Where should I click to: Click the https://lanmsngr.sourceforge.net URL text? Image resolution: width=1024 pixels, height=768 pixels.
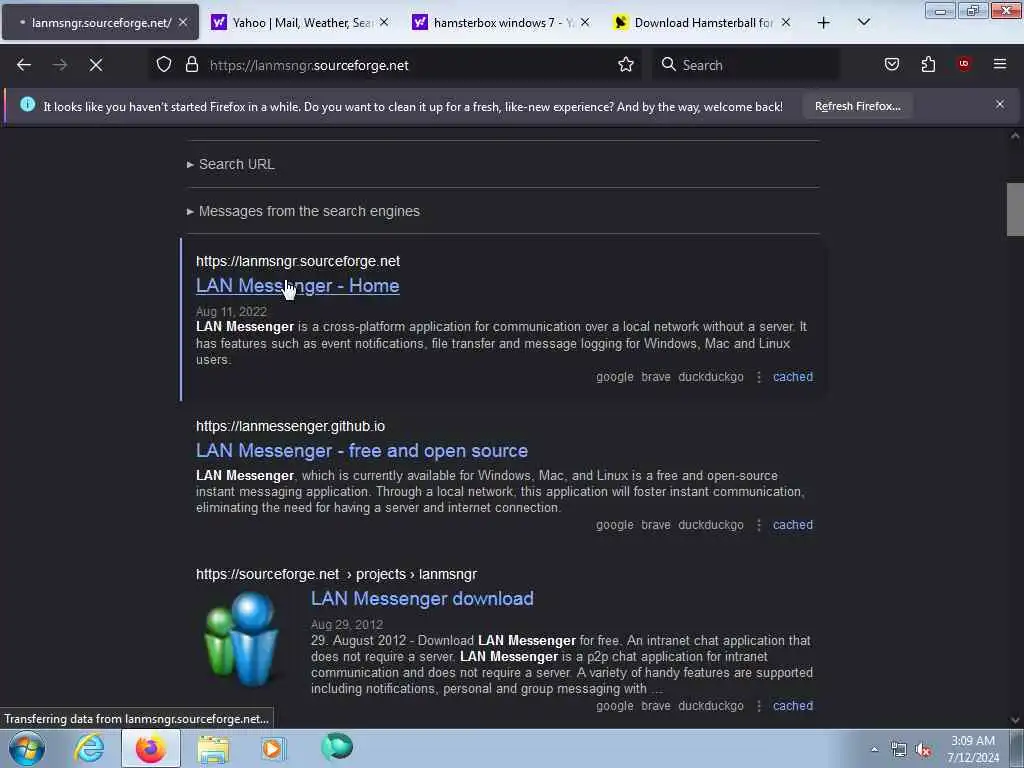tap(298, 261)
